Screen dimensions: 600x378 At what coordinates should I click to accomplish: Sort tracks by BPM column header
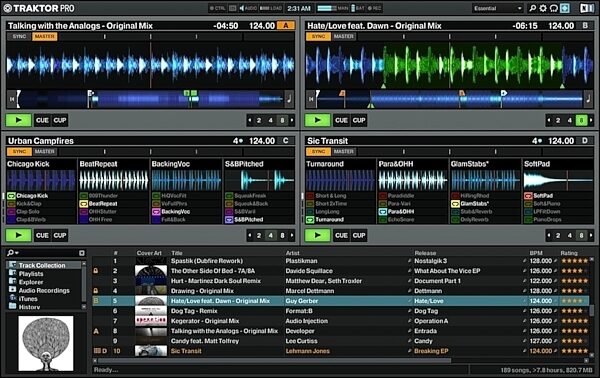coord(536,253)
